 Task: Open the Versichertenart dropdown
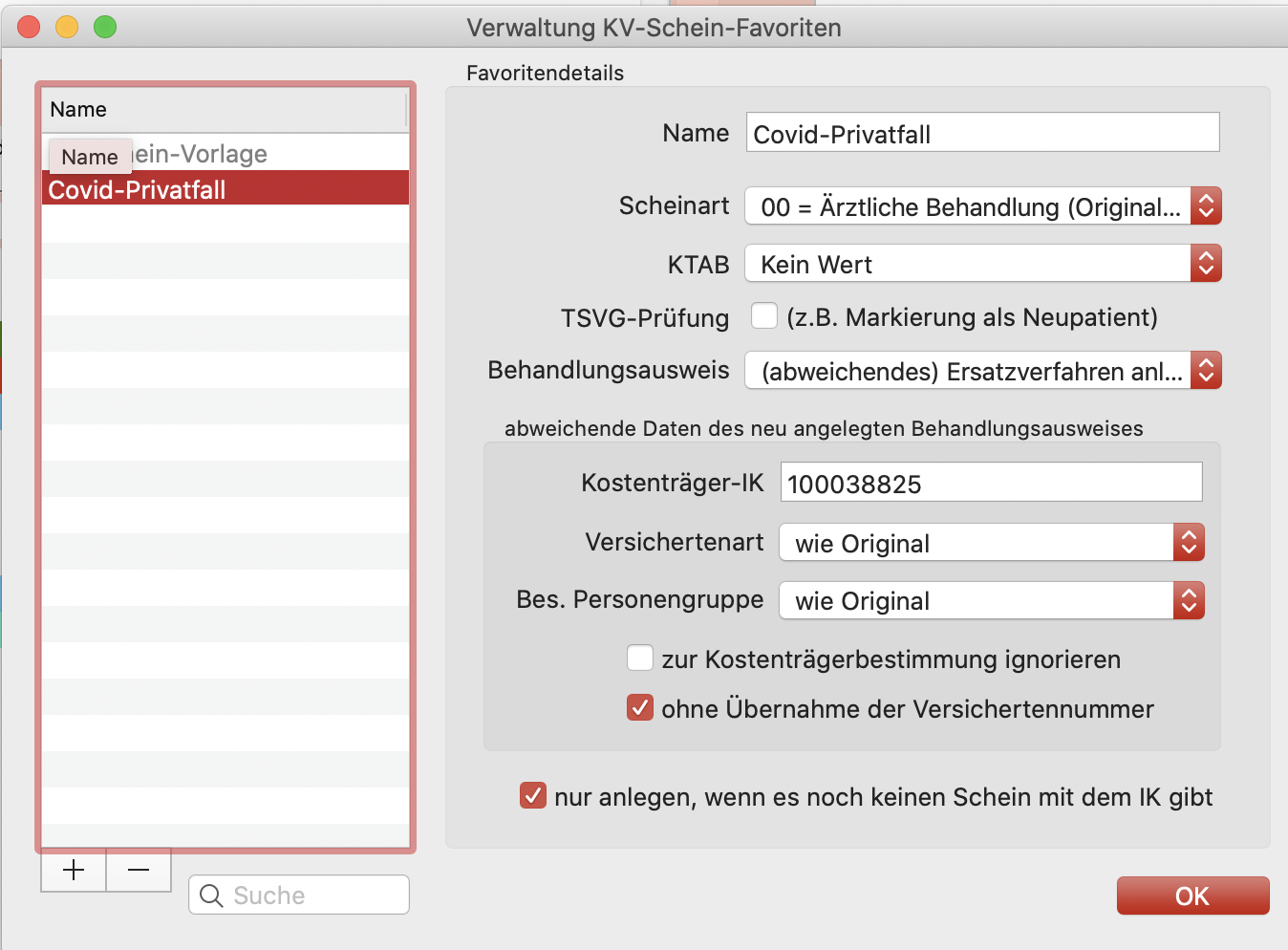point(992,543)
